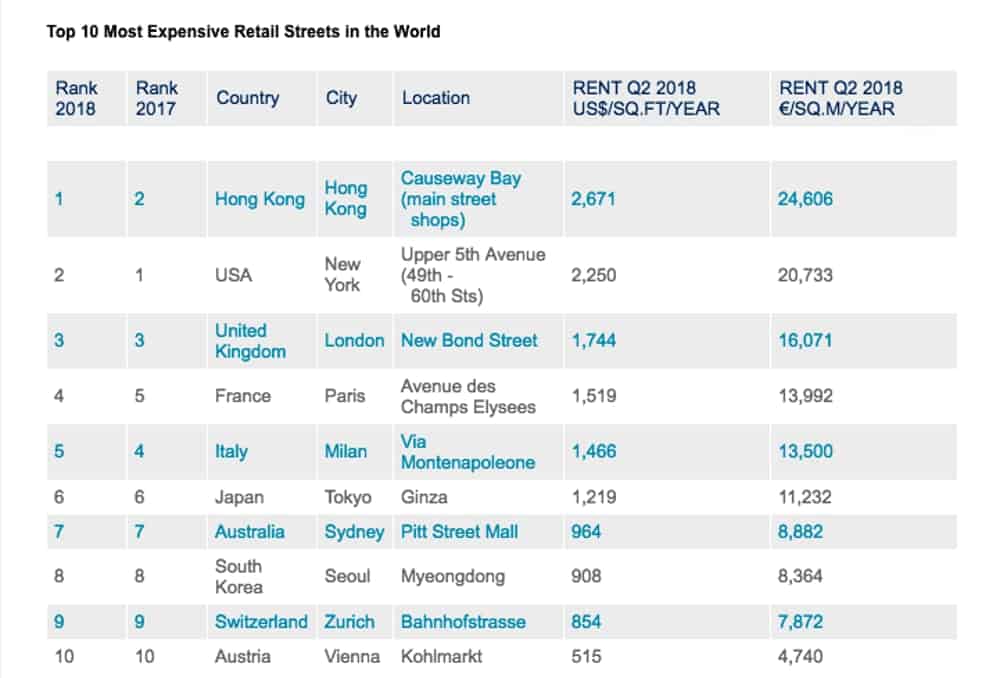Select the city "Paris"

click(344, 396)
